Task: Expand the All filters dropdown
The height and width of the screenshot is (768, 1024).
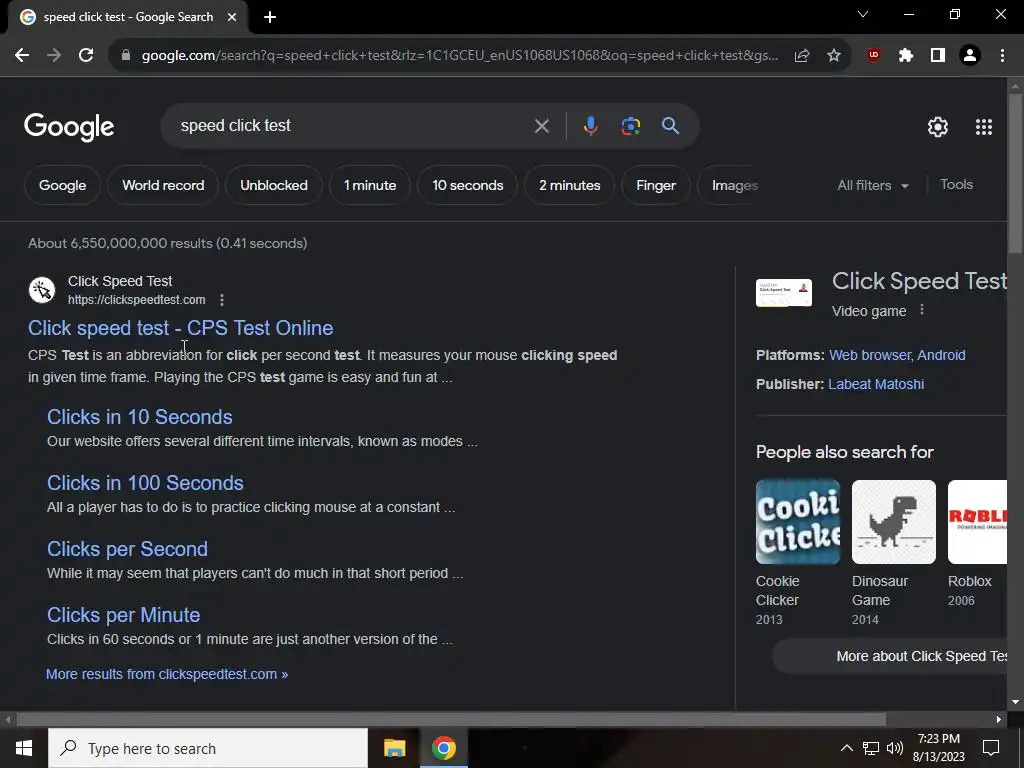Action: tap(872, 185)
